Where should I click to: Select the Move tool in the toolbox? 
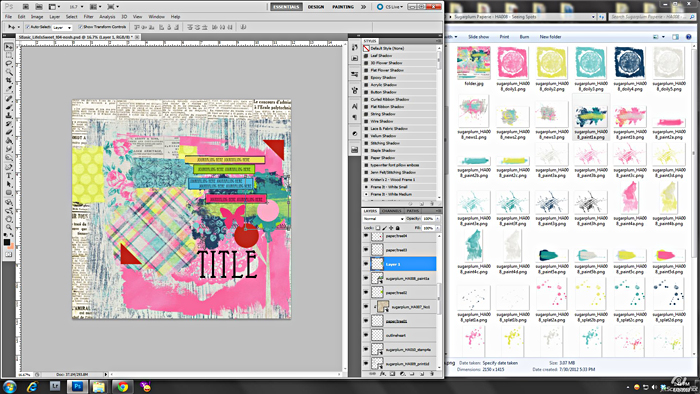8,47
